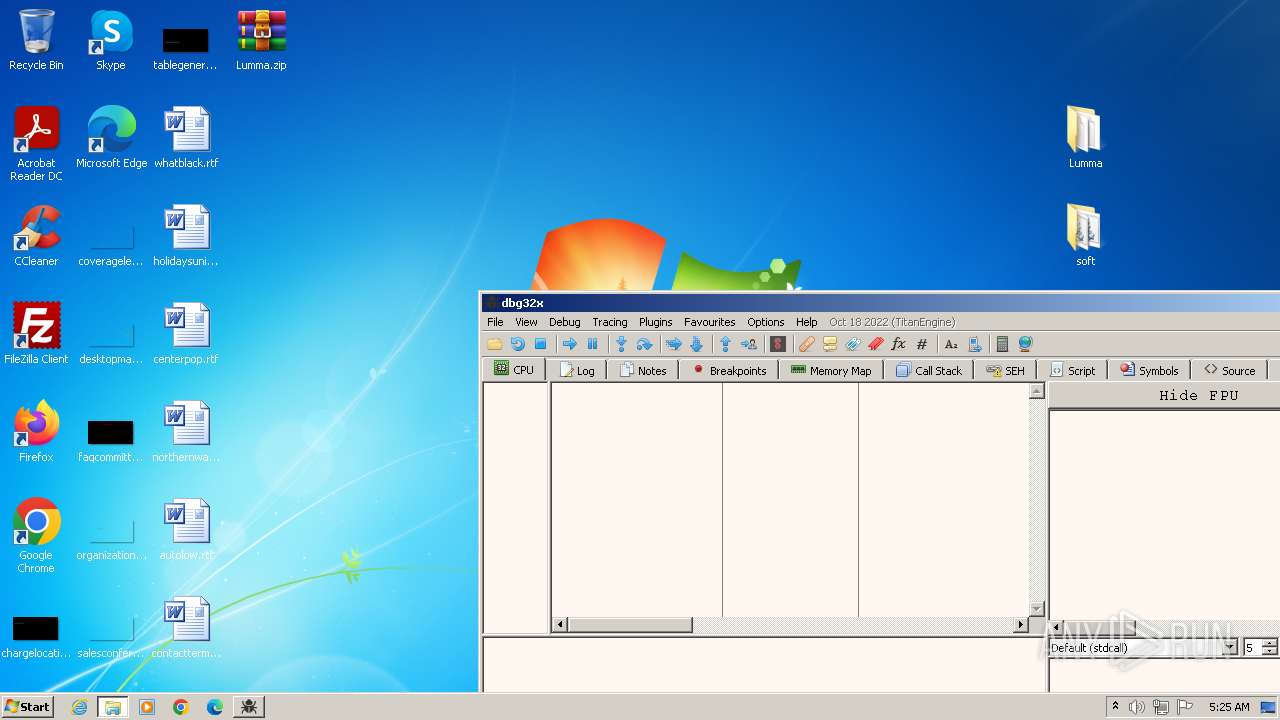Screen dimensions: 1280x720
Task: Select the CCleaner desktop shortcut
Action: (x=36, y=236)
